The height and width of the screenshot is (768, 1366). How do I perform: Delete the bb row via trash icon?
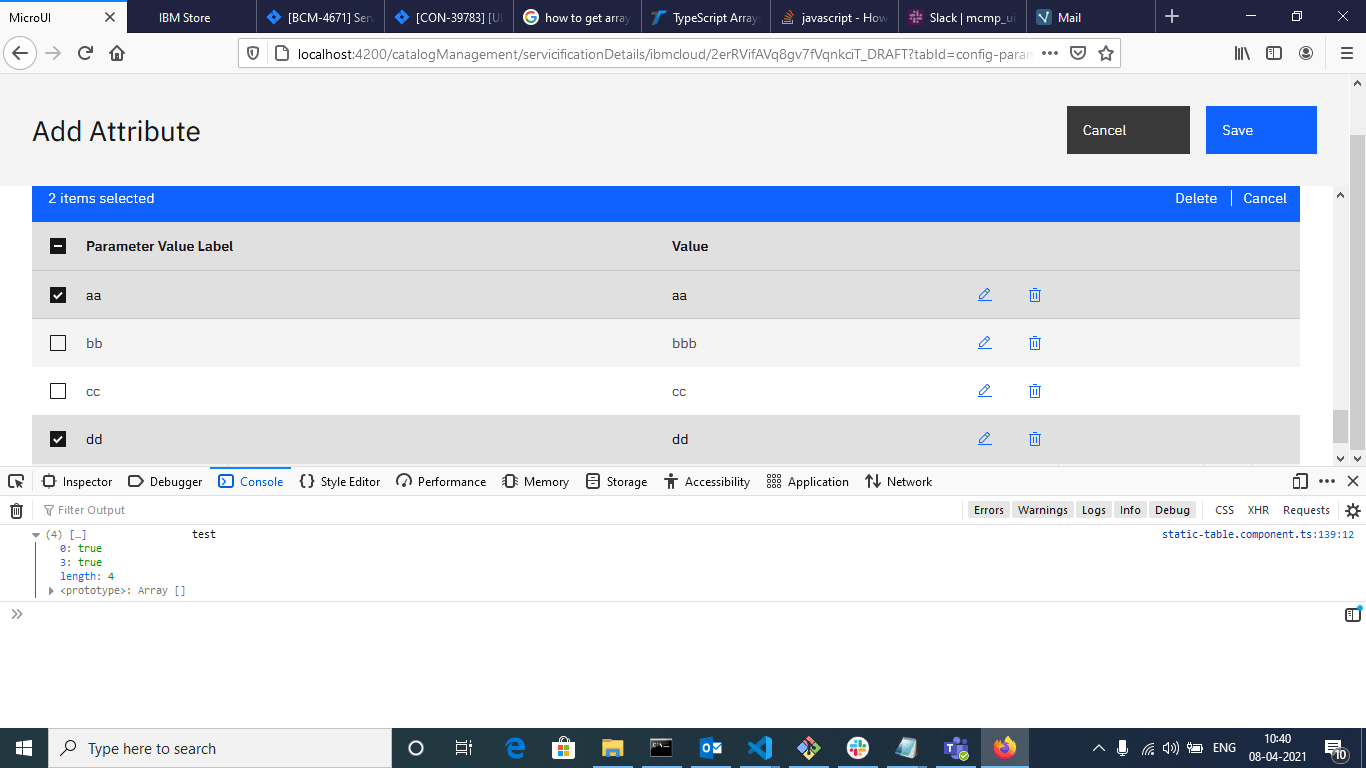tap(1035, 343)
